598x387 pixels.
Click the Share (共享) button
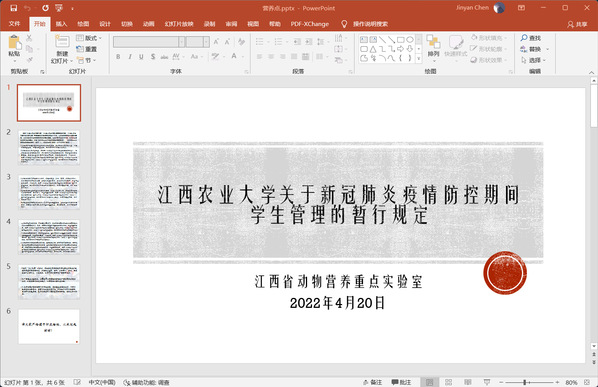(577, 24)
